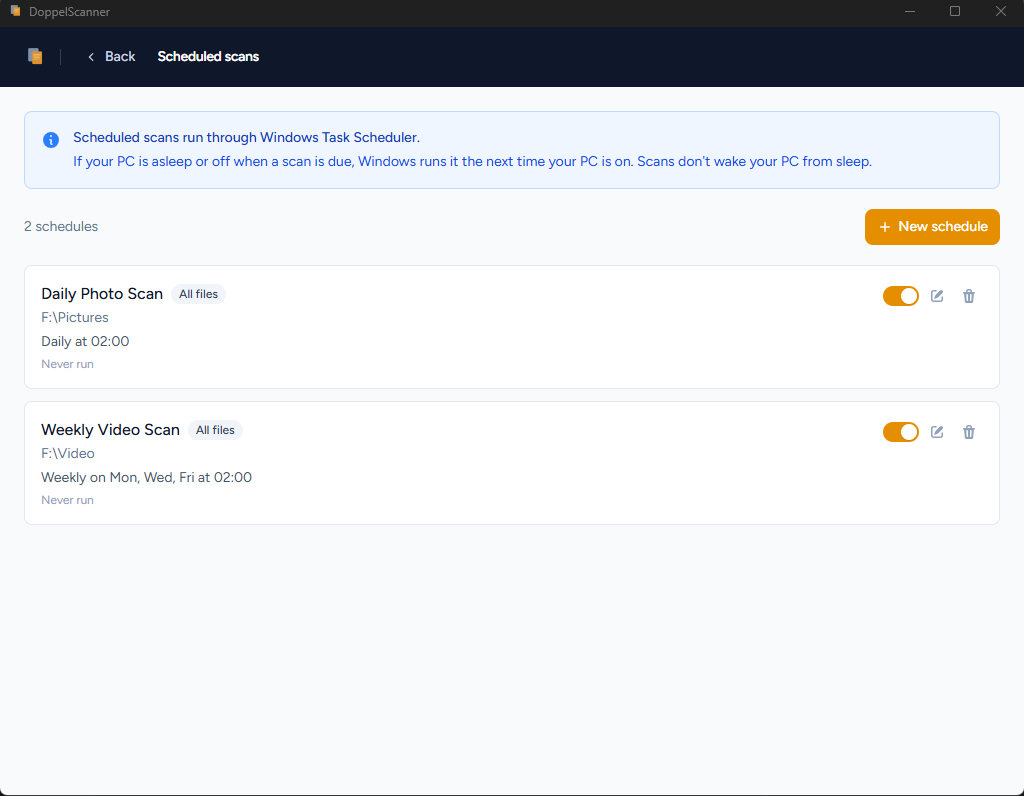The height and width of the screenshot is (796, 1024).
Task: Click the blue info icon in the banner
Action: point(51,140)
